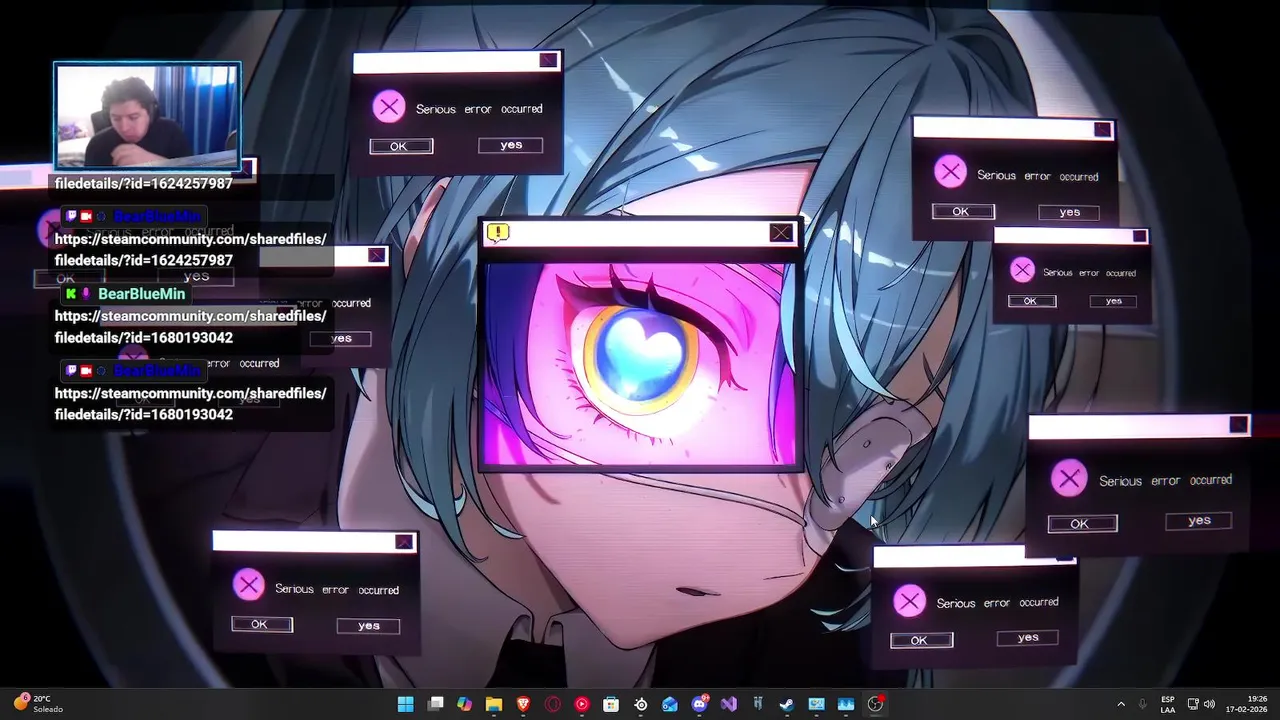Open Microsoft Store from the taskbar
This screenshot has width=1280, height=720.
611,704
